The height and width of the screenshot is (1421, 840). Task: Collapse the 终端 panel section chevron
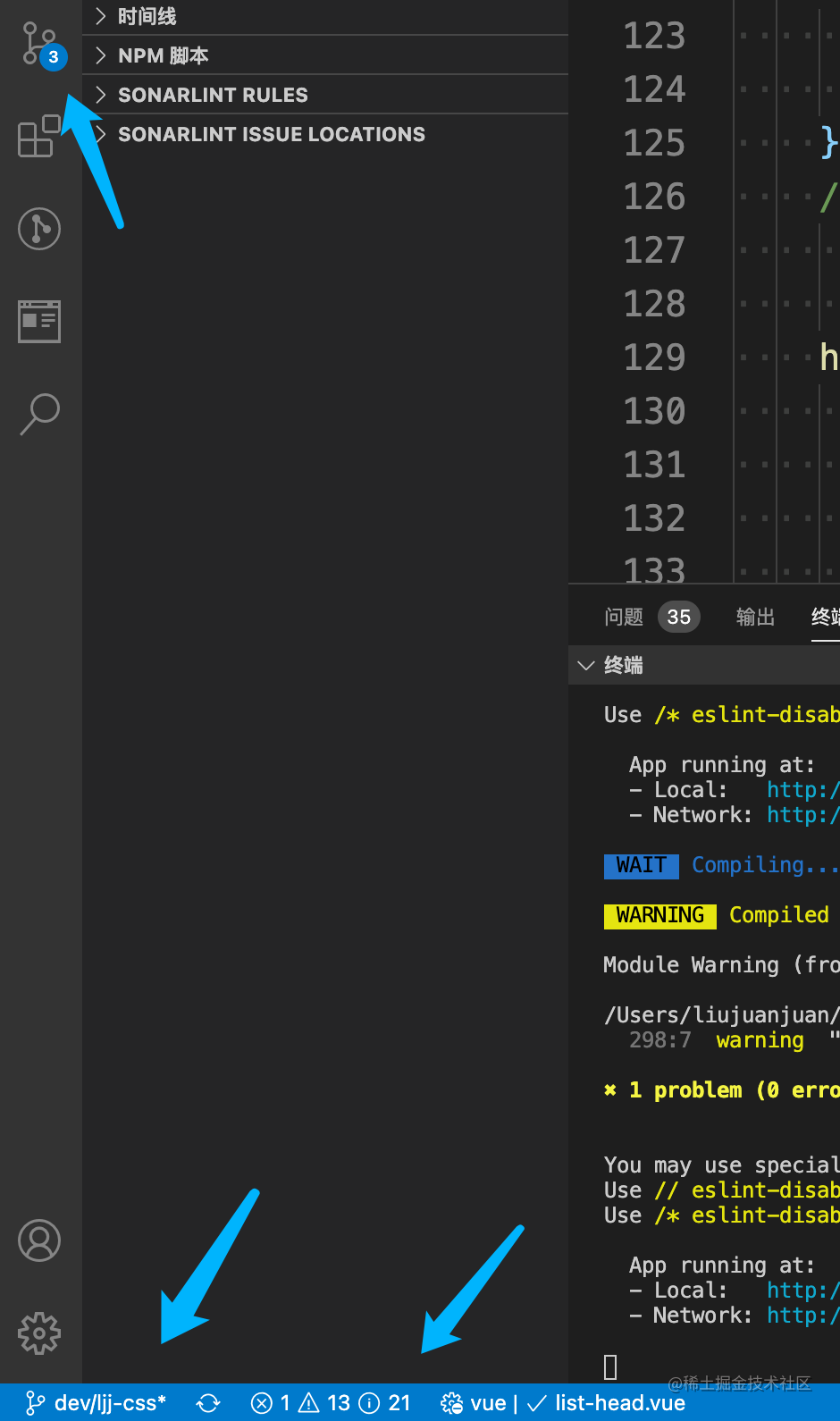[x=586, y=665]
